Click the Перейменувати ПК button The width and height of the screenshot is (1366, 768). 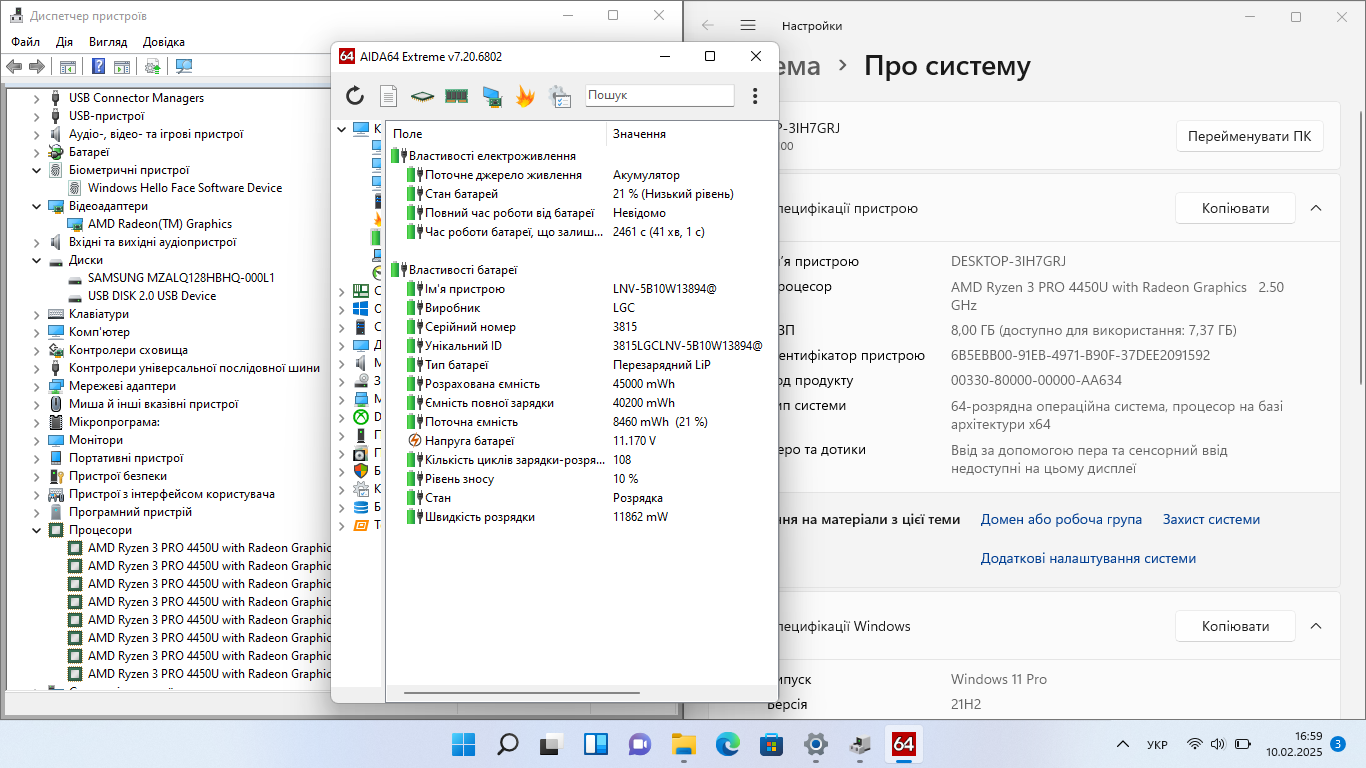1249,136
